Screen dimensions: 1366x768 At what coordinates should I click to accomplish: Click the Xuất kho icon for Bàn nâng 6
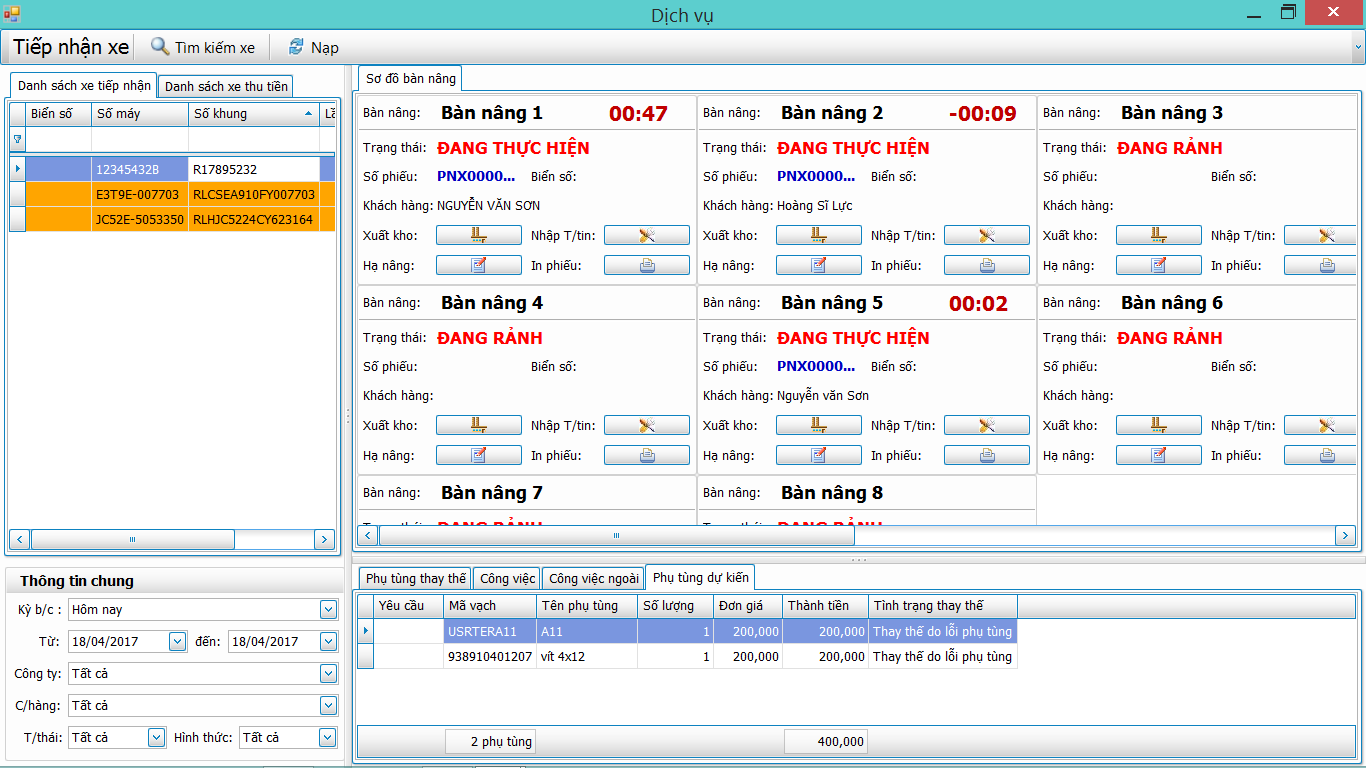(x=1159, y=426)
